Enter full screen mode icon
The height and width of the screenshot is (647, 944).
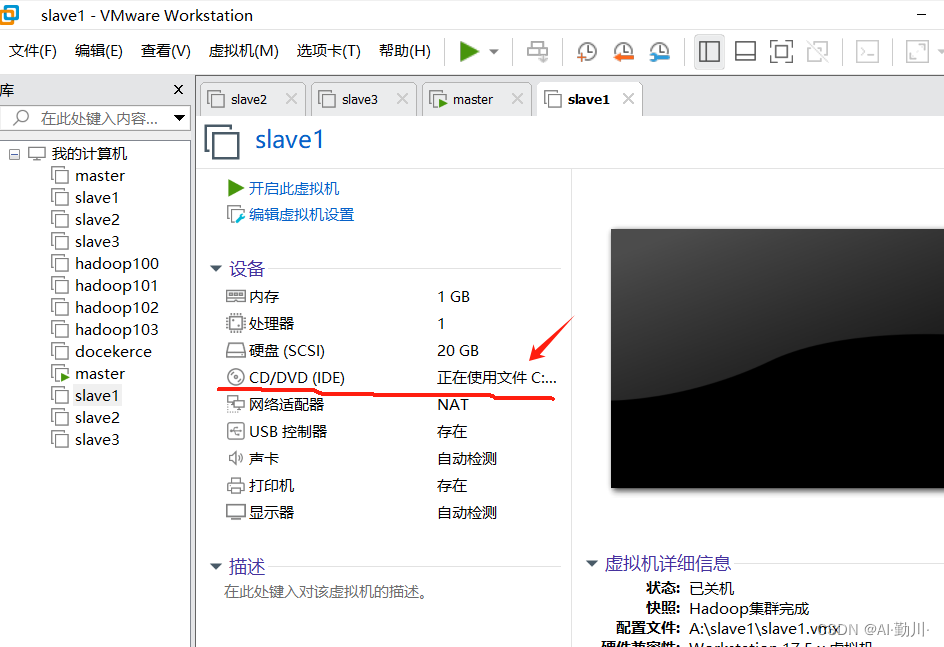click(x=781, y=52)
